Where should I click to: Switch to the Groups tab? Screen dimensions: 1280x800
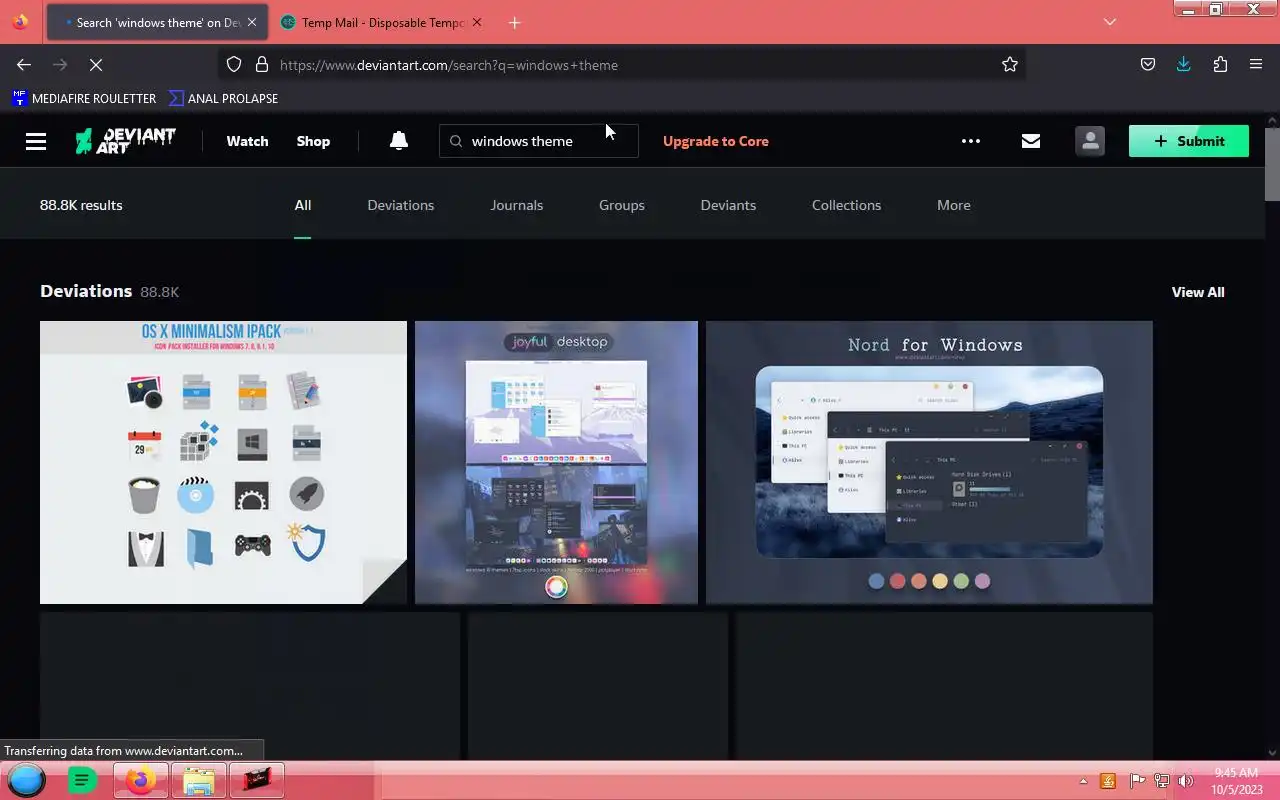[x=621, y=205]
